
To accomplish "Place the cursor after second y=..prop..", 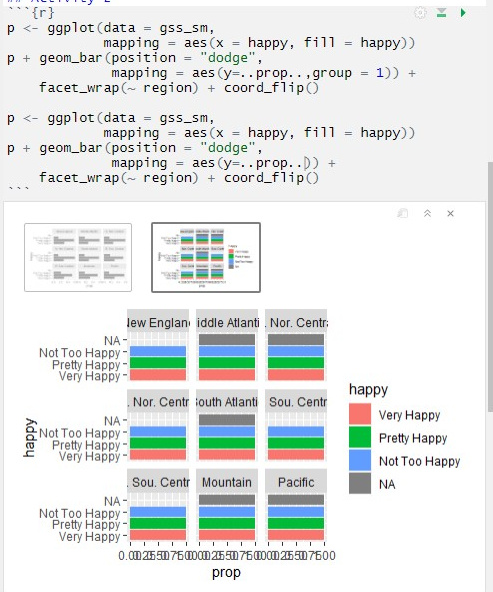I will pos(305,163).
